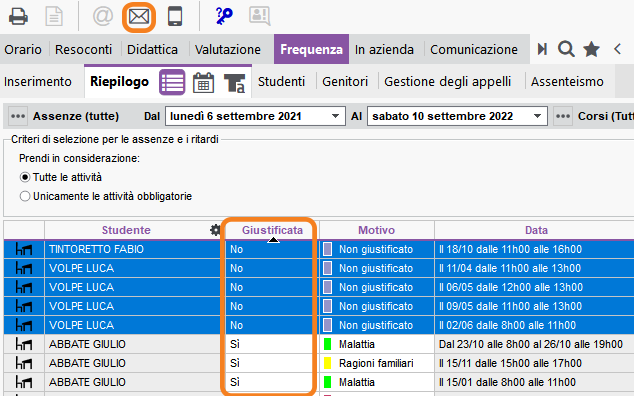
Task: Click the desk icon of Ragioni familiari row
Action: pos(24,363)
